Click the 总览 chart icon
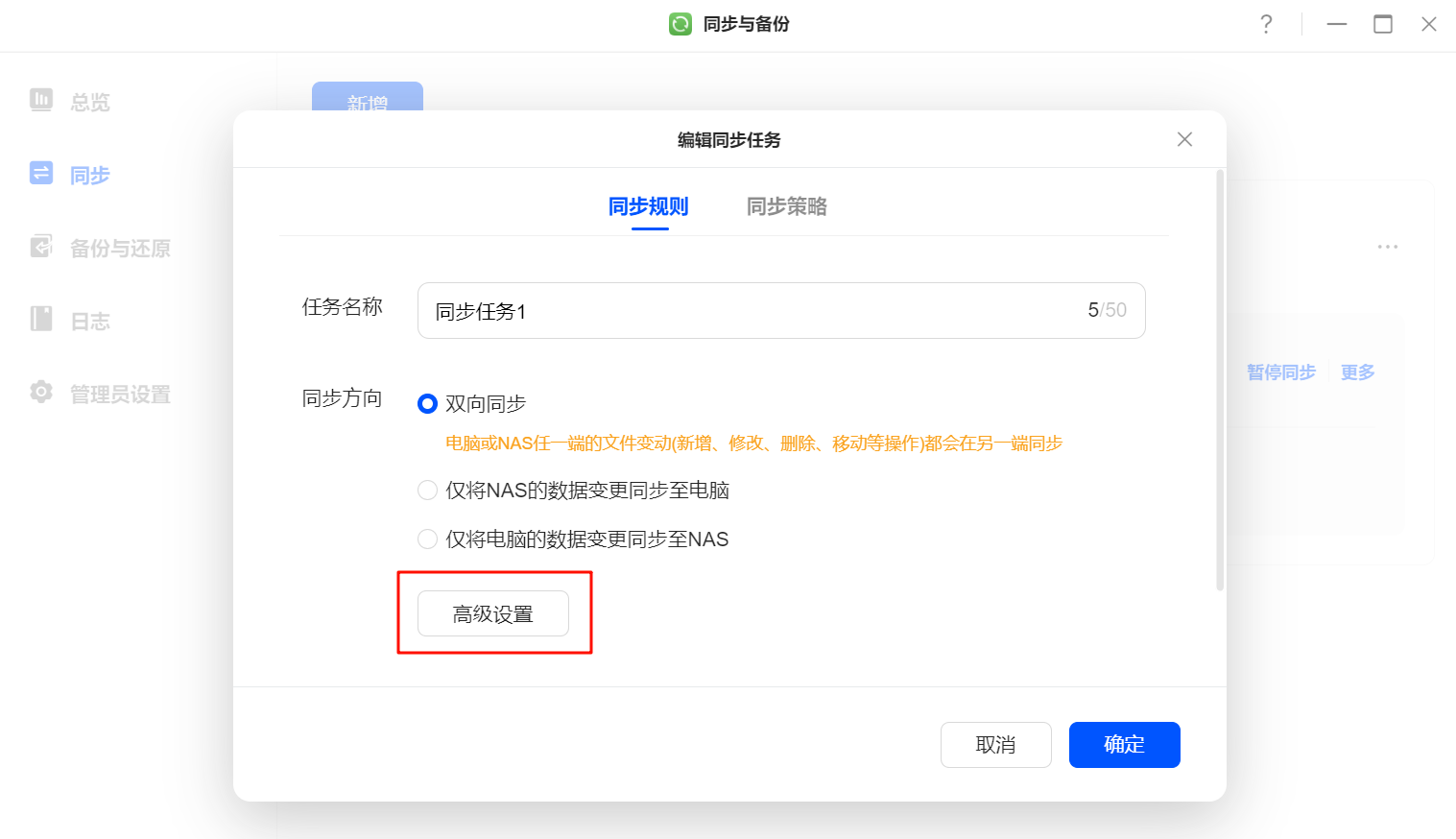Image resolution: width=1456 pixels, height=839 pixels. pos(41,100)
